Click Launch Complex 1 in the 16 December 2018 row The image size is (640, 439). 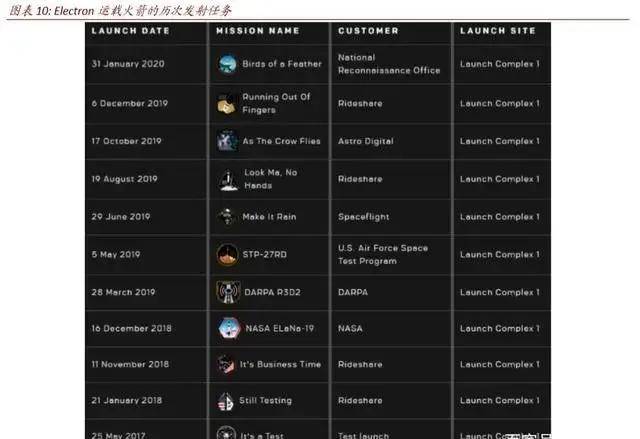(500, 328)
